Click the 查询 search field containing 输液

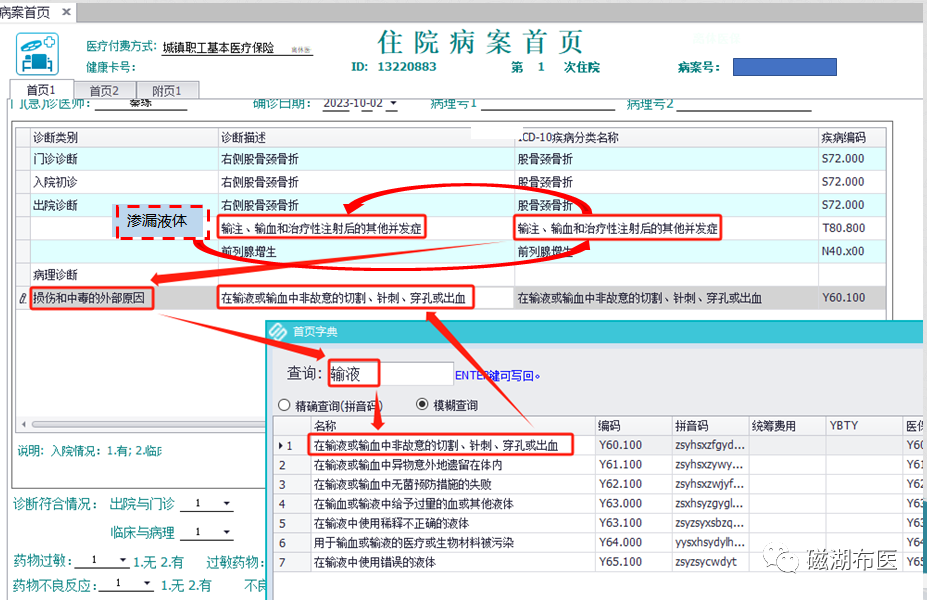coord(391,374)
